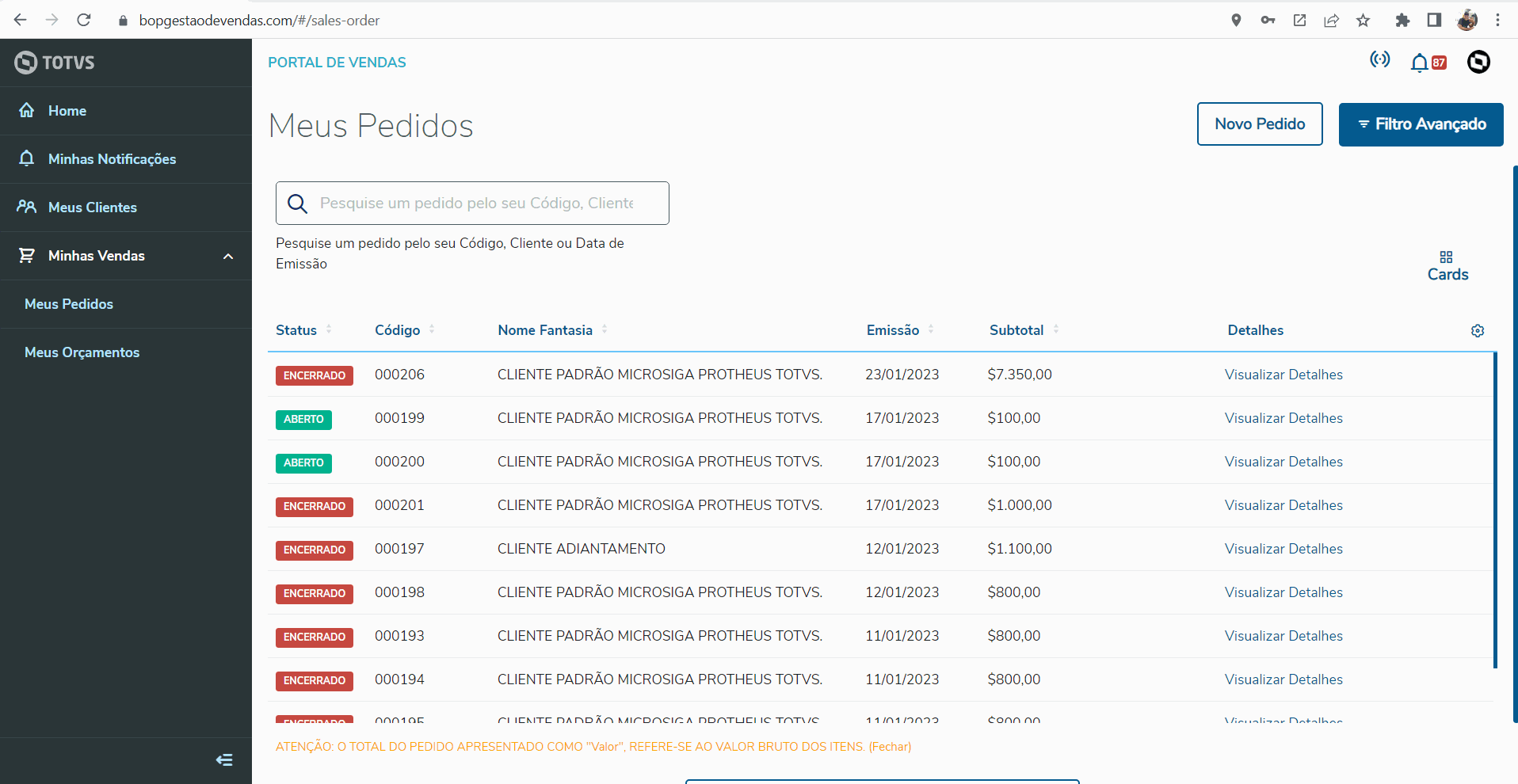Switch to Cards view
The image size is (1518, 784).
pos(1447,267)
